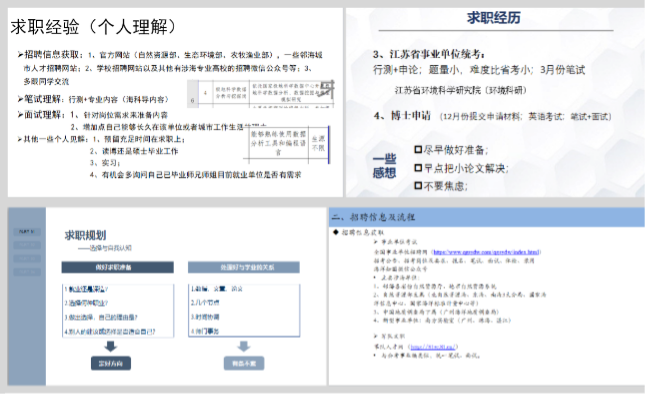Click the diamond bullet before 招聘信息获取
Image resolution: width=645 pixels, height=394 pixels.
pos(336,233)
